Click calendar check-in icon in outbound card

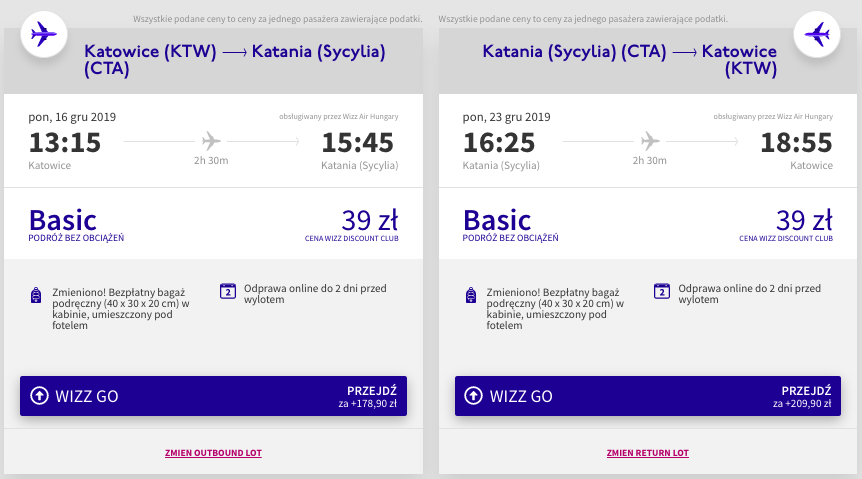pyautogui.click(x=228, y=291)
